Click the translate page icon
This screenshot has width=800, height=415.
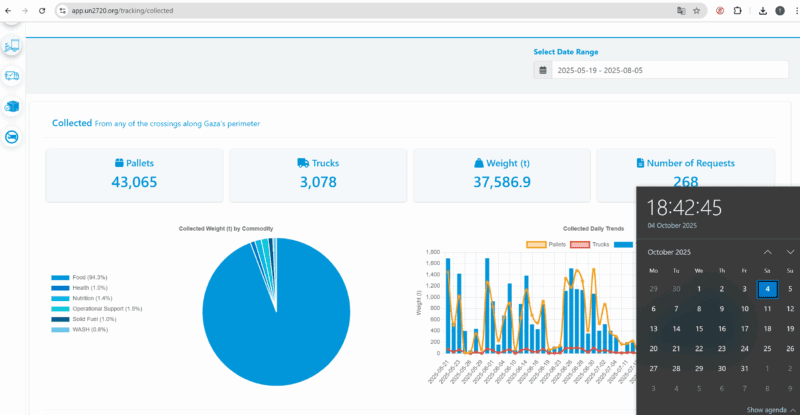681,10
